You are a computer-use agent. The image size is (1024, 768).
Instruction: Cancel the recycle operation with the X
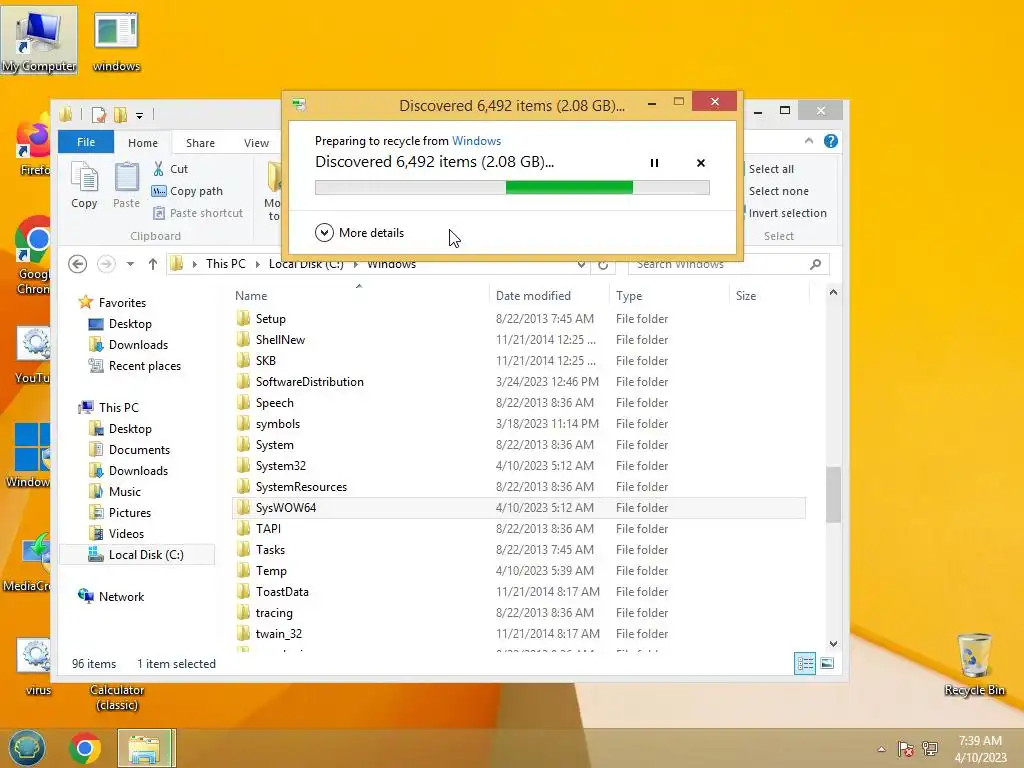(701, 163)
